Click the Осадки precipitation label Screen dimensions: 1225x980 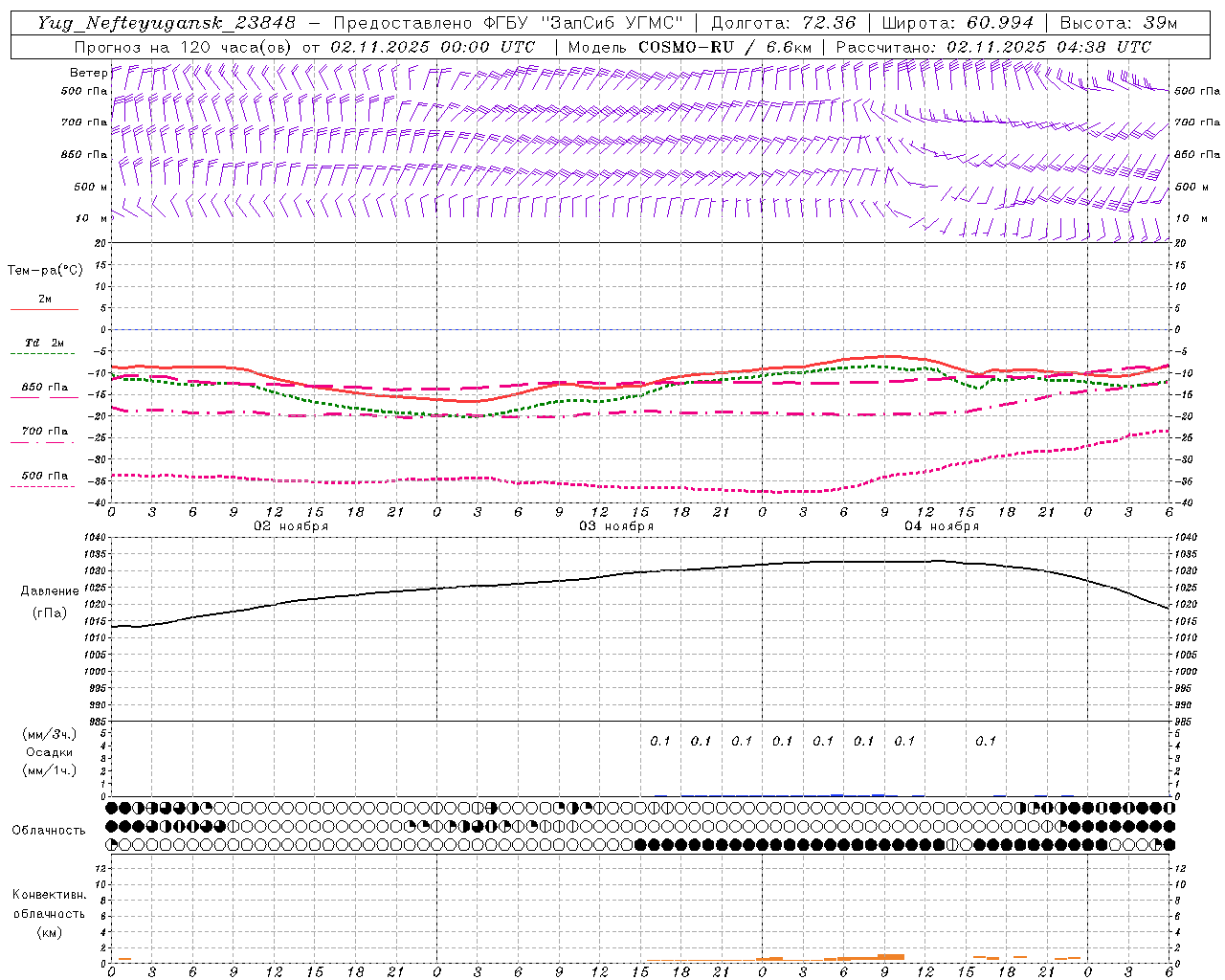point(50,752)
